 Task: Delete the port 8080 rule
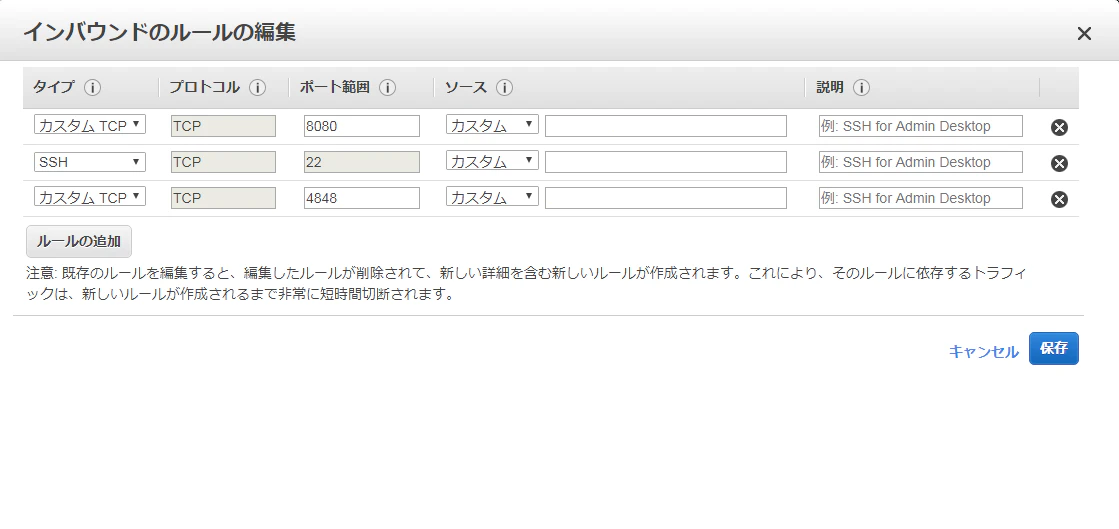(1059, 128)
